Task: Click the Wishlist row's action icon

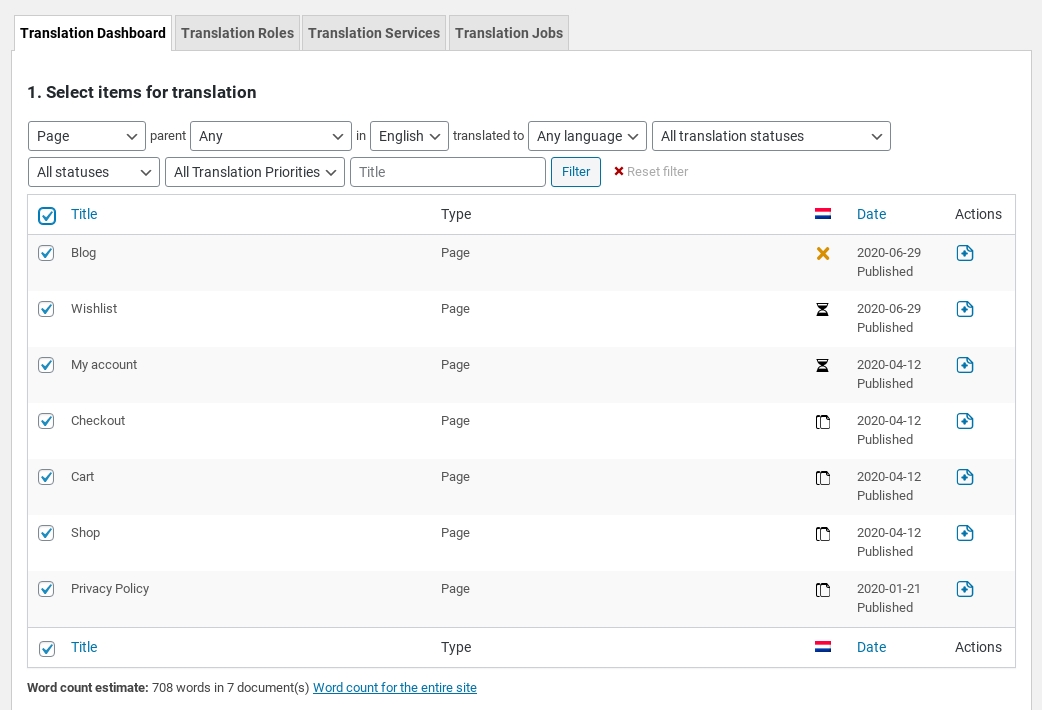Action: [x=964, y=309]
